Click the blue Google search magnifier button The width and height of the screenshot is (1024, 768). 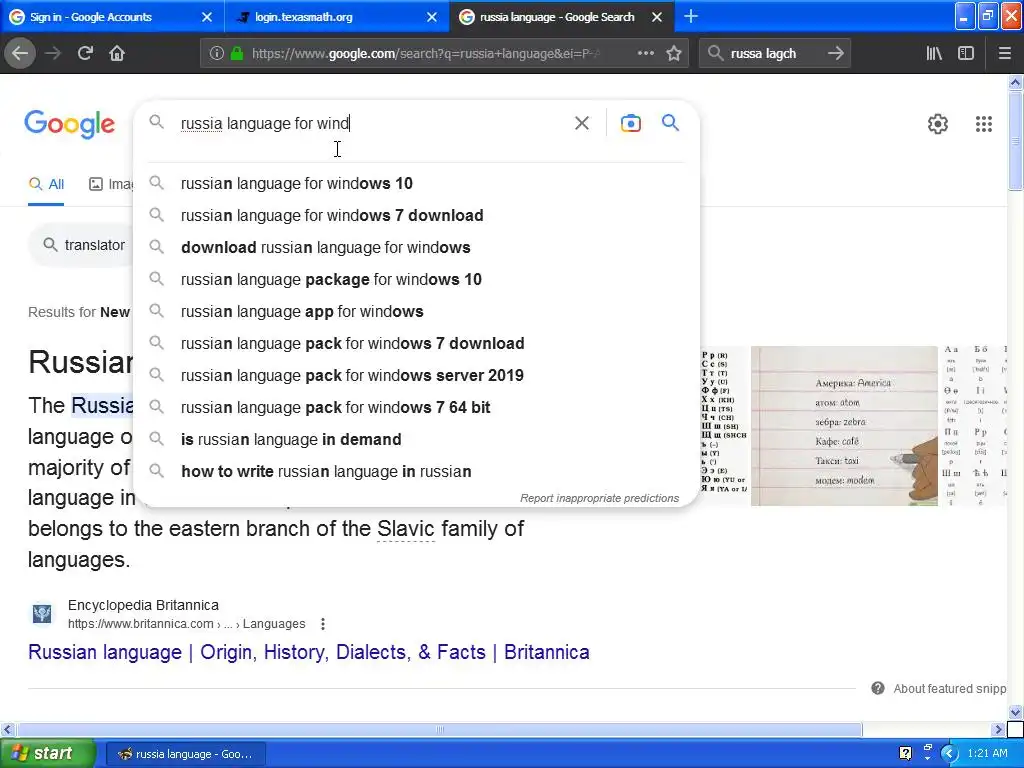(670, 122)
